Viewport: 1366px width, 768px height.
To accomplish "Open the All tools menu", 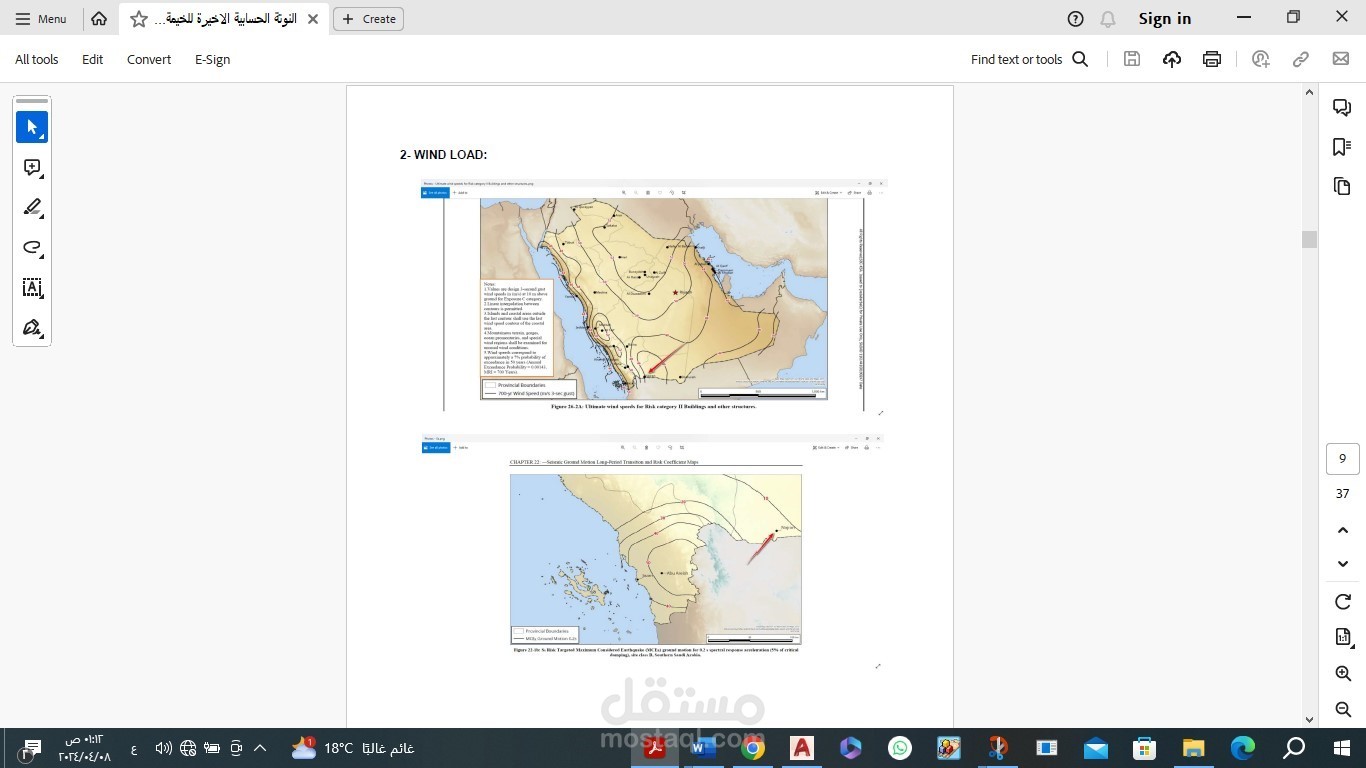I will [37, 59].
